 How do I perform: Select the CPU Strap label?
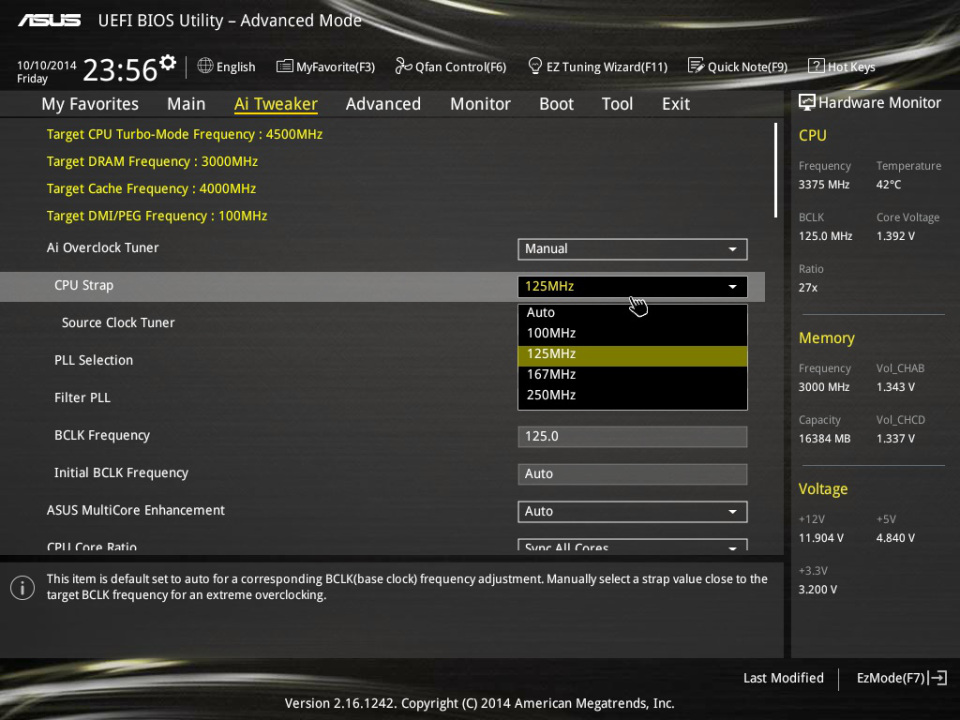[84, 285]
